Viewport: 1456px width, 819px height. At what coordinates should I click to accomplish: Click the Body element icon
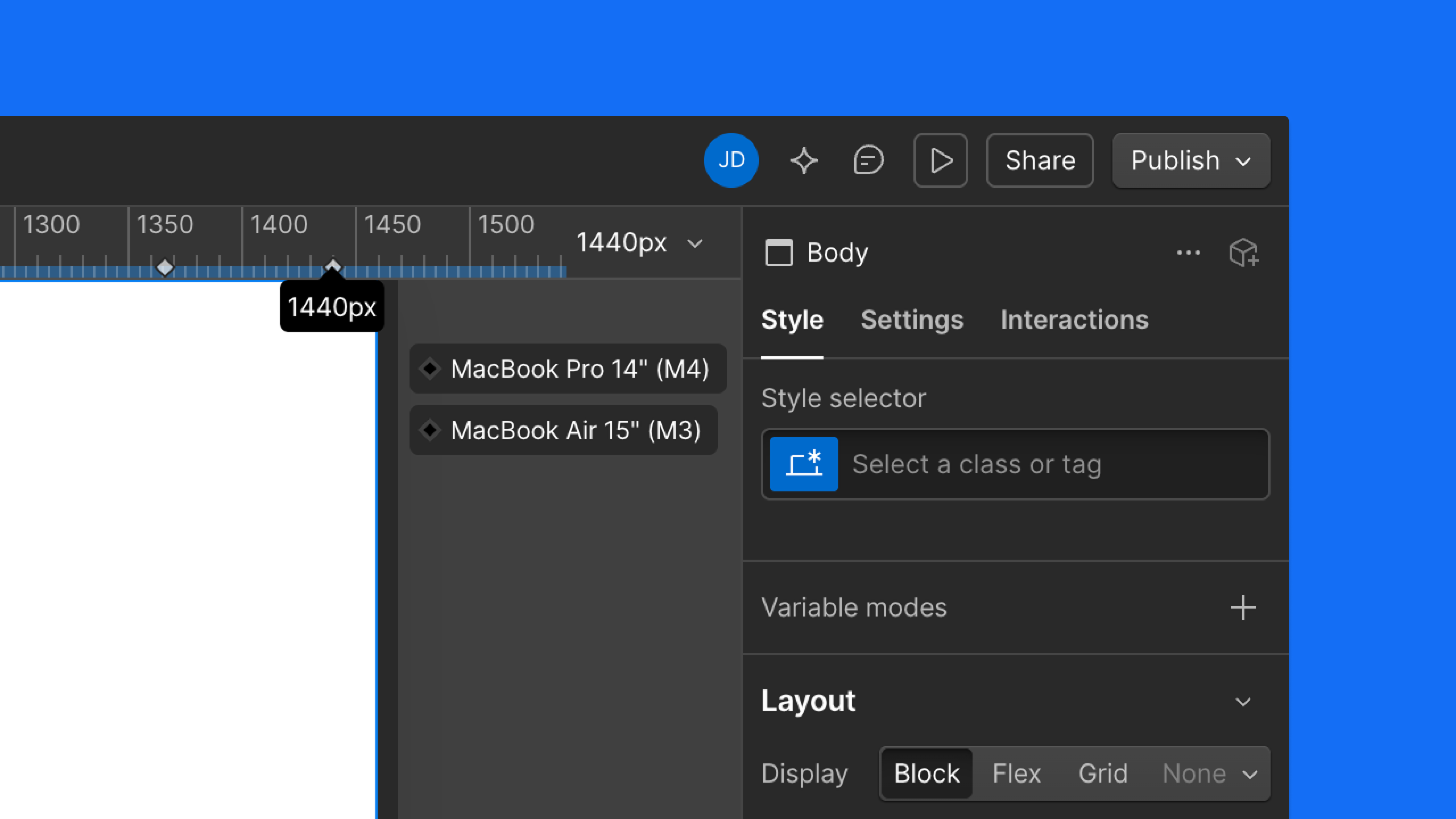click(780, 253)
